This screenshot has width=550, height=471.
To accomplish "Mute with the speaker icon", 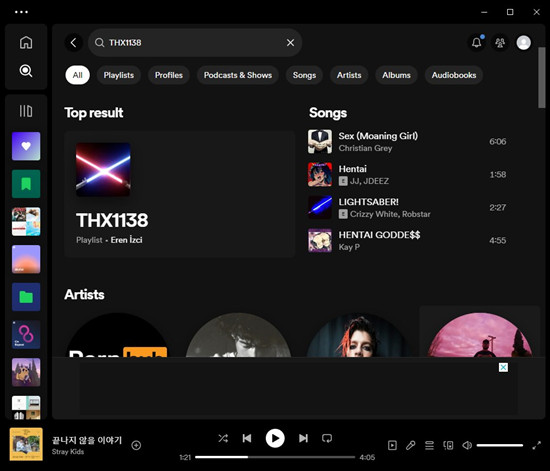I will pos(467,445).
